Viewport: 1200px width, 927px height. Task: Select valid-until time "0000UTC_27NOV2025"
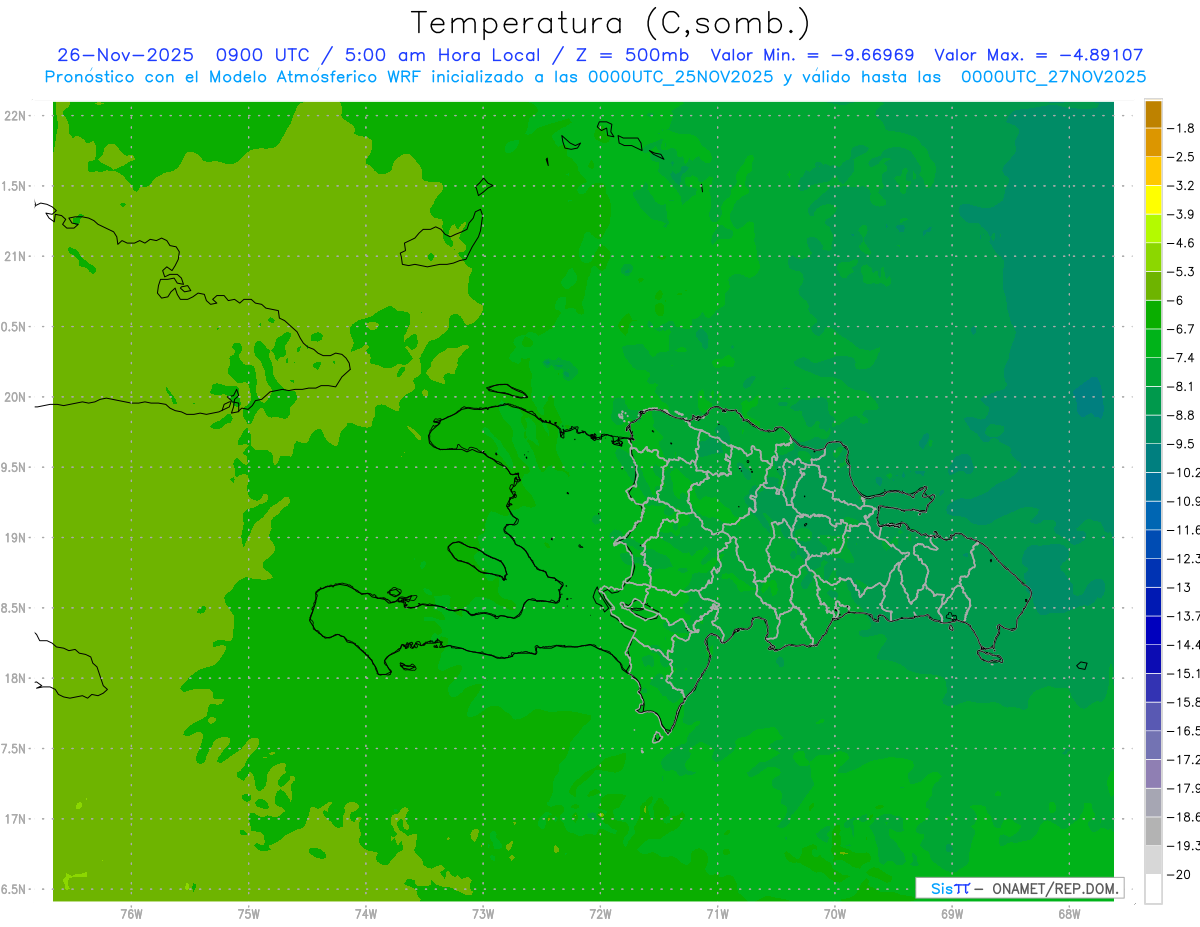coord(1053,77)
